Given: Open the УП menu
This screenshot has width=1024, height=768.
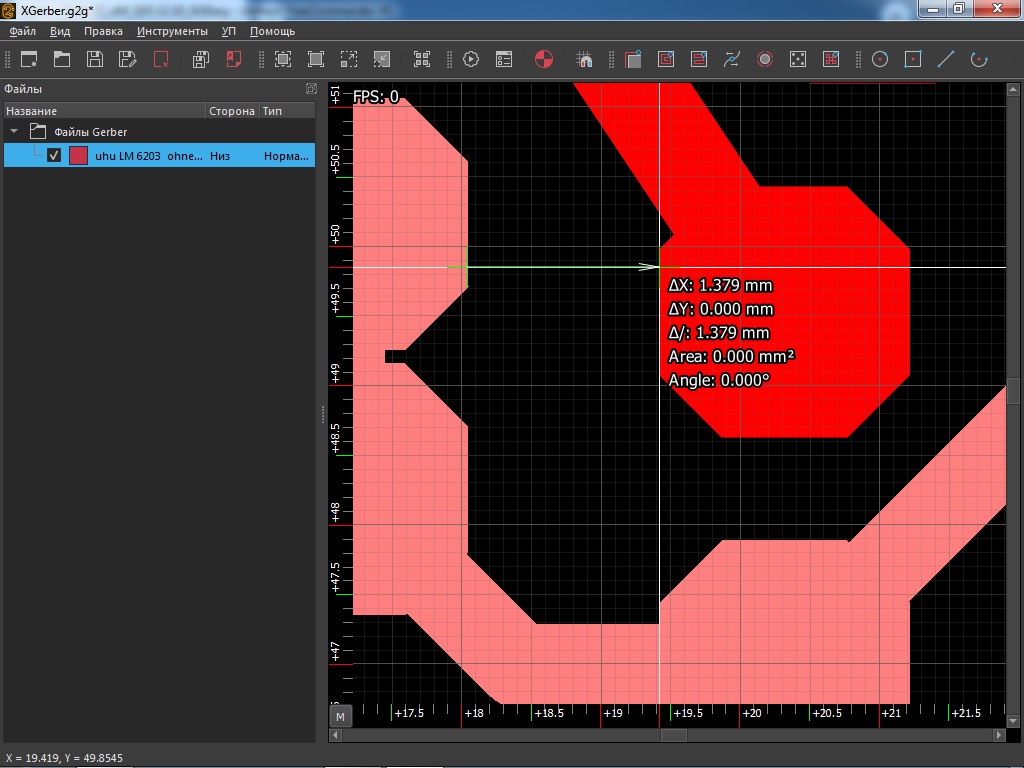Looking at the screenshot, I should coord(229,31).
